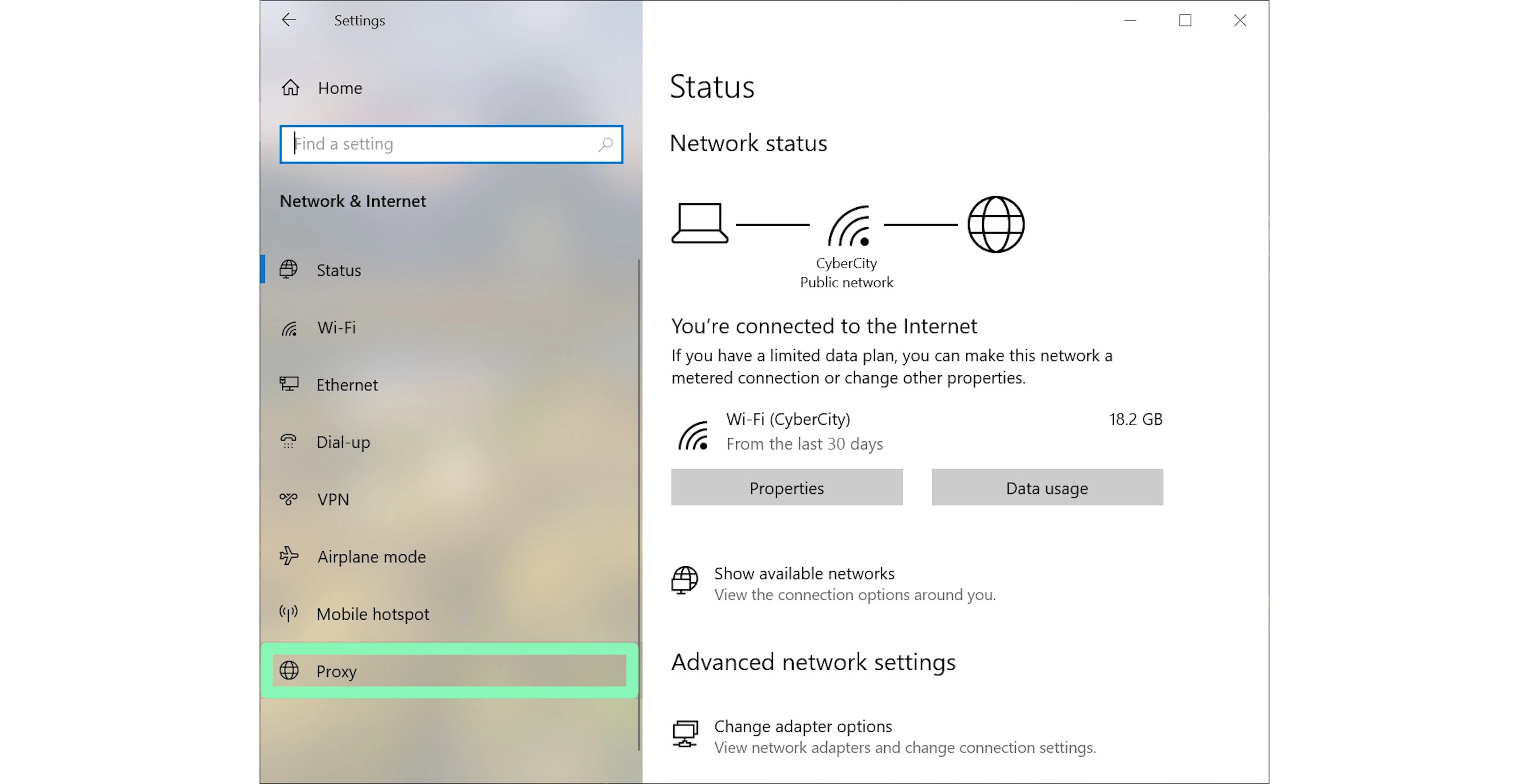Focus the Find a setting search box

click(x=451, y=144)
